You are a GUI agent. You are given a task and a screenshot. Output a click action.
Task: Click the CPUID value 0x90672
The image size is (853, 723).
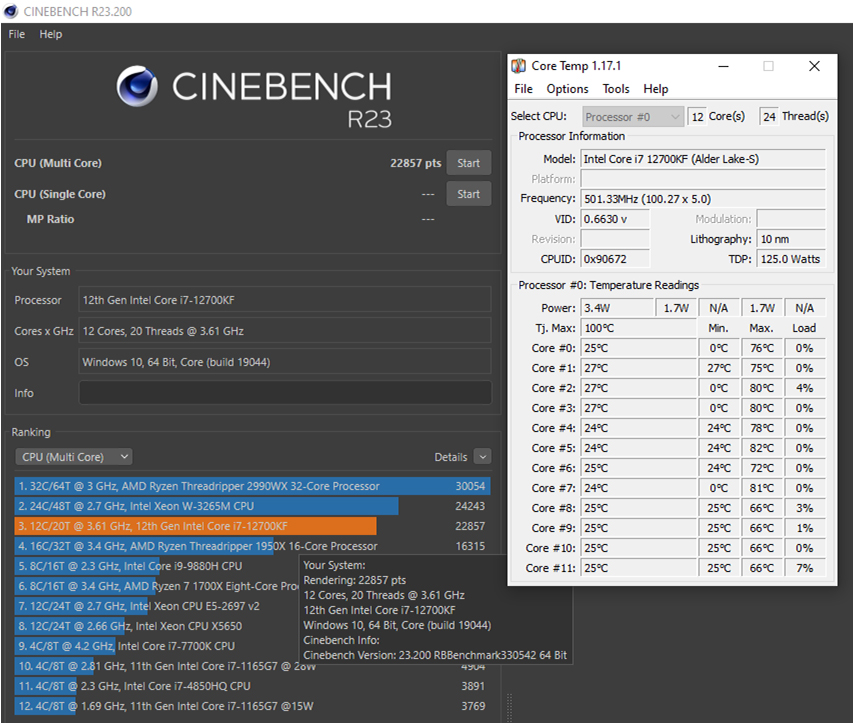point(615,259)
